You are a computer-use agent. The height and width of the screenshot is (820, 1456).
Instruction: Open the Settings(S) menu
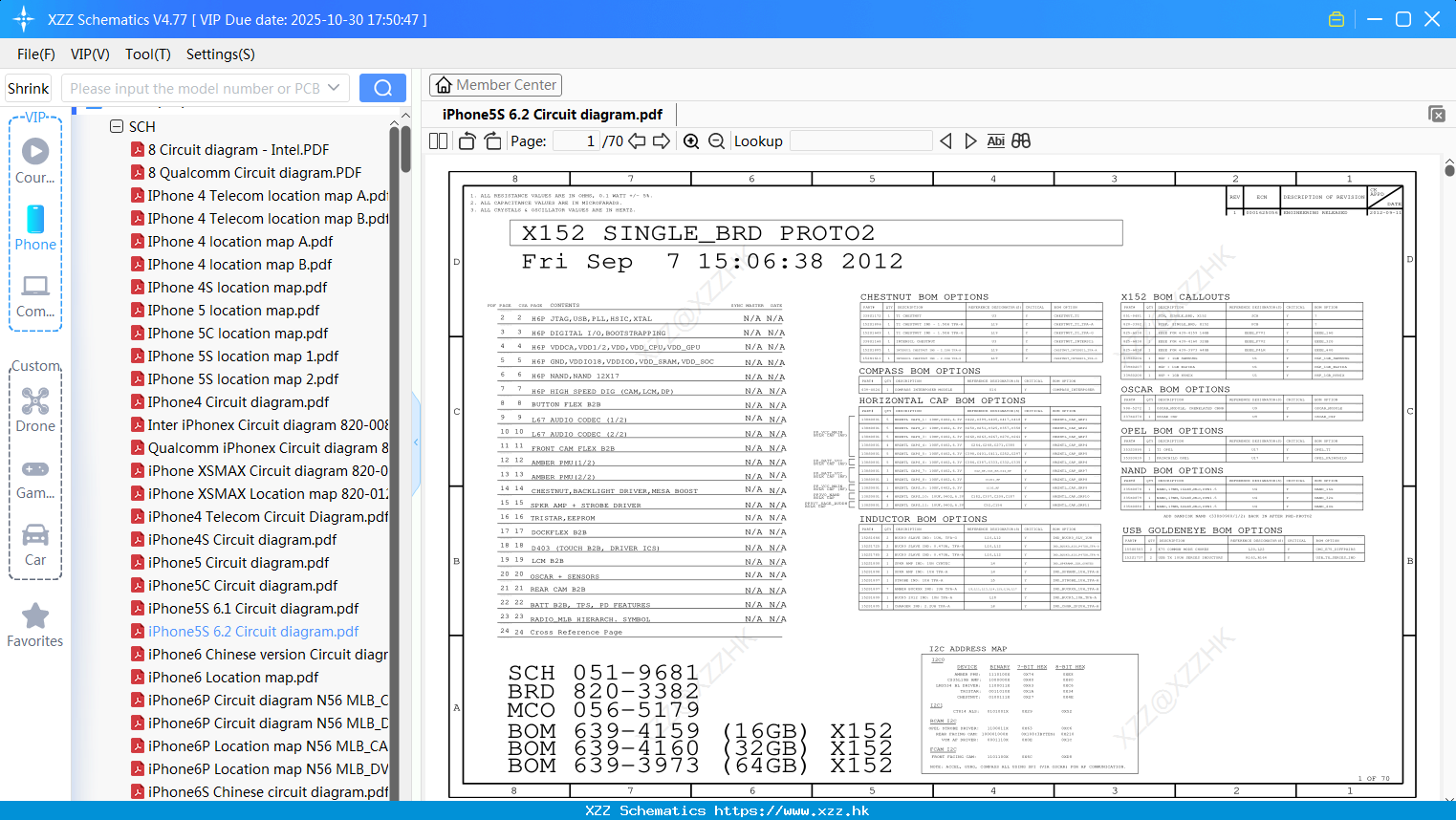[x=221, y=54]
